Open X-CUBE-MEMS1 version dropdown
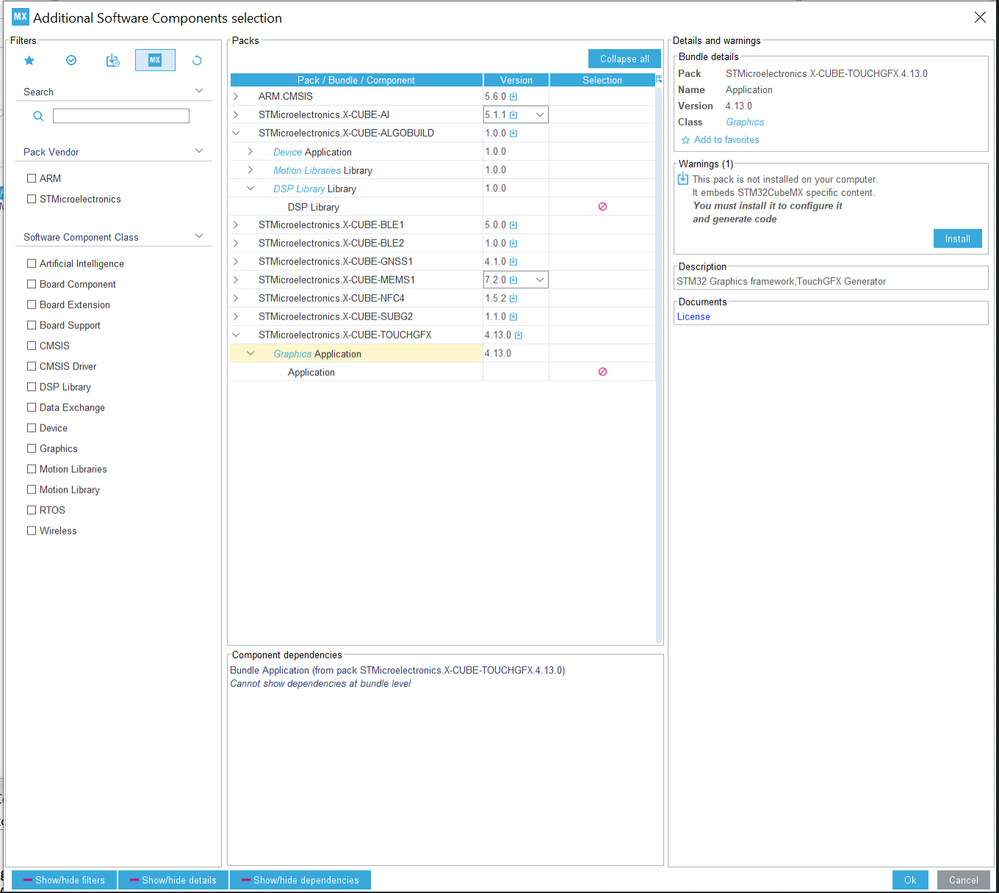The image size is (999, 893). (x=540, y=280)
